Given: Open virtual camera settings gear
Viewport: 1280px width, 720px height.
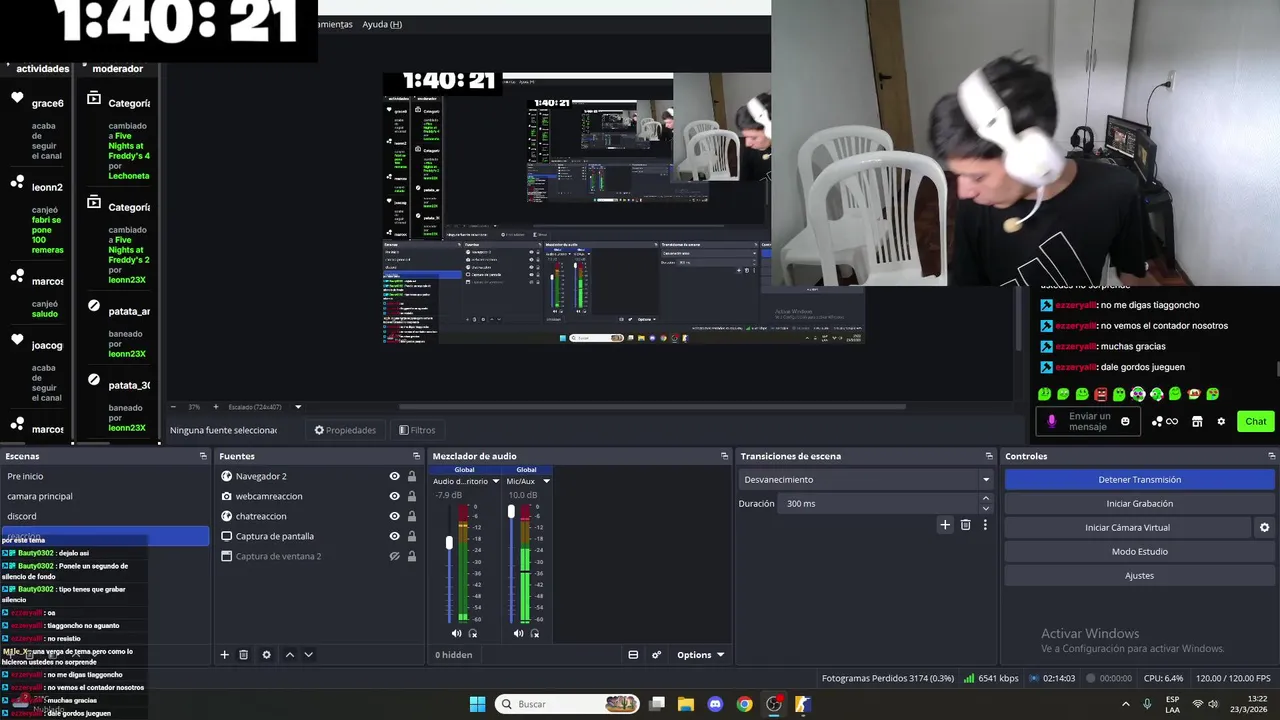Looking at the screenshot, I should pos(1264,528).
